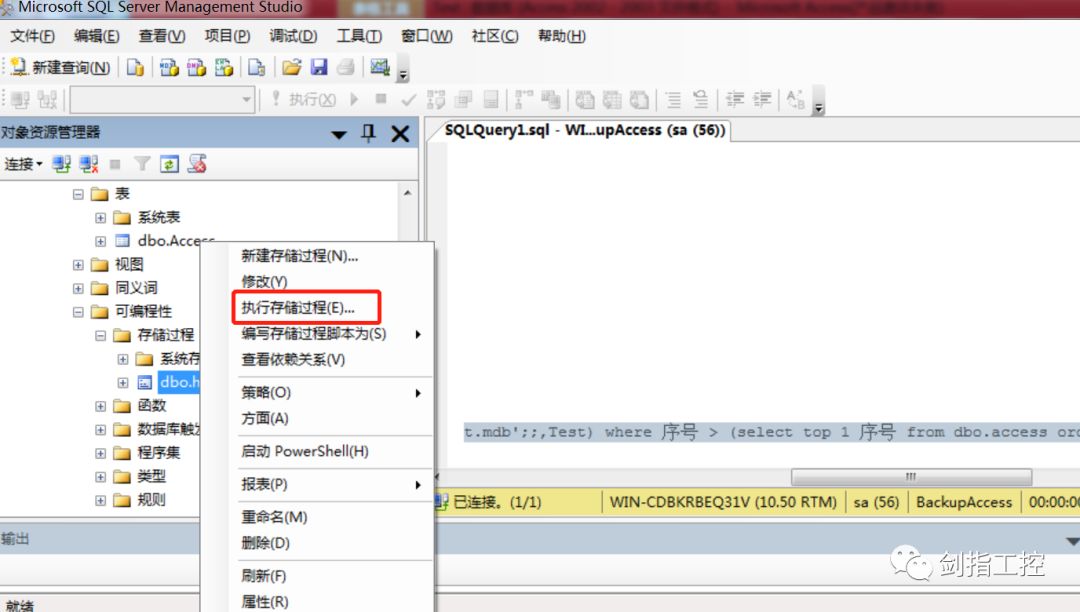Expand the 同义词 folder
Screen dimensions: 1080x612
[x=78, y=288]
